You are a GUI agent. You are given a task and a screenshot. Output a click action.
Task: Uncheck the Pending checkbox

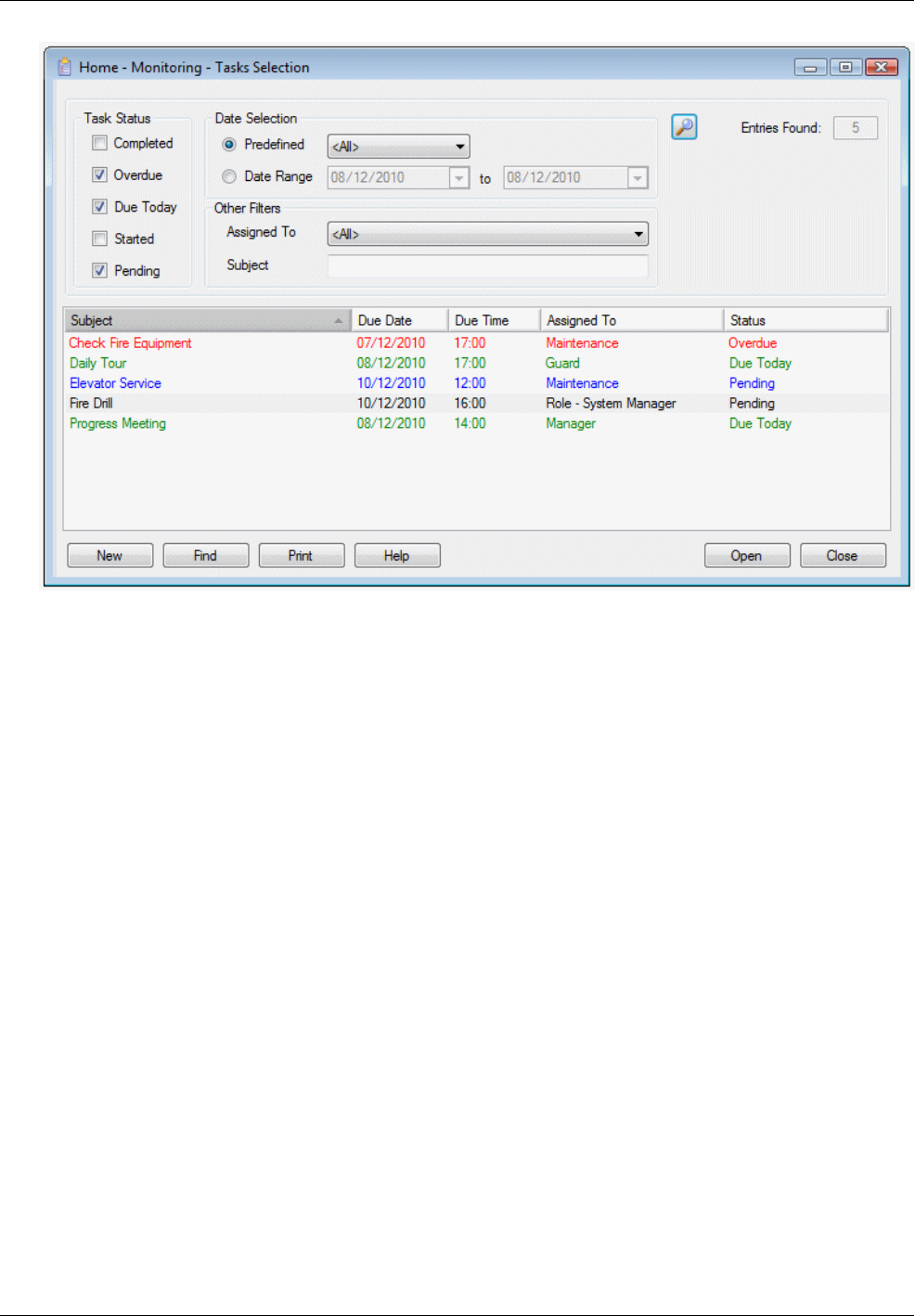99,271
